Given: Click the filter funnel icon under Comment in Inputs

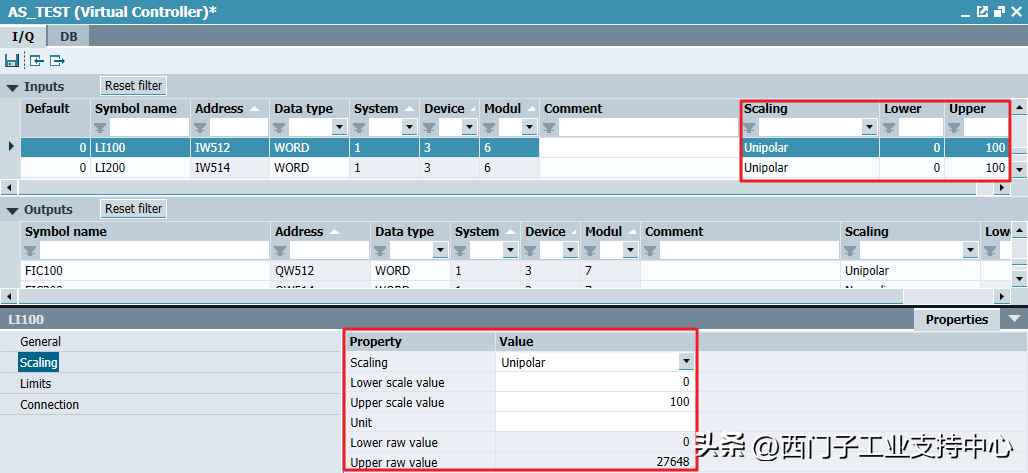Looking at the screenshot, I should point(550,128).
